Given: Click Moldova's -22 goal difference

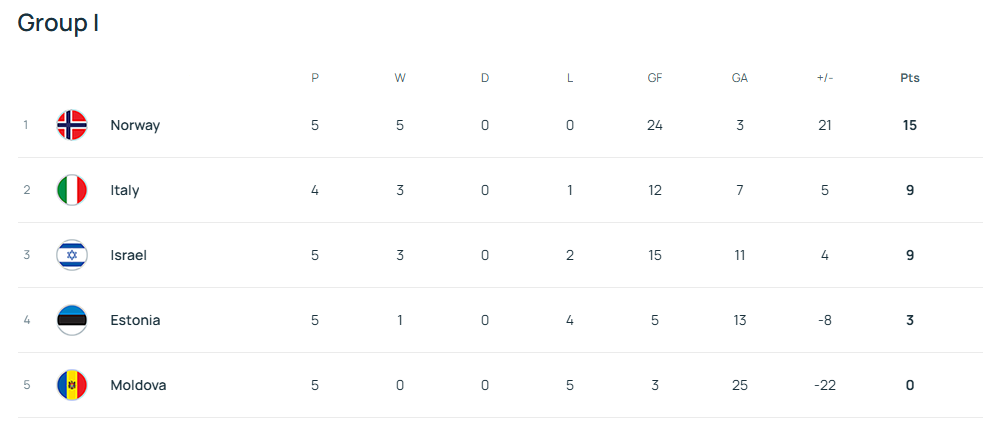Looking at the screenshot, I should 825,385.
